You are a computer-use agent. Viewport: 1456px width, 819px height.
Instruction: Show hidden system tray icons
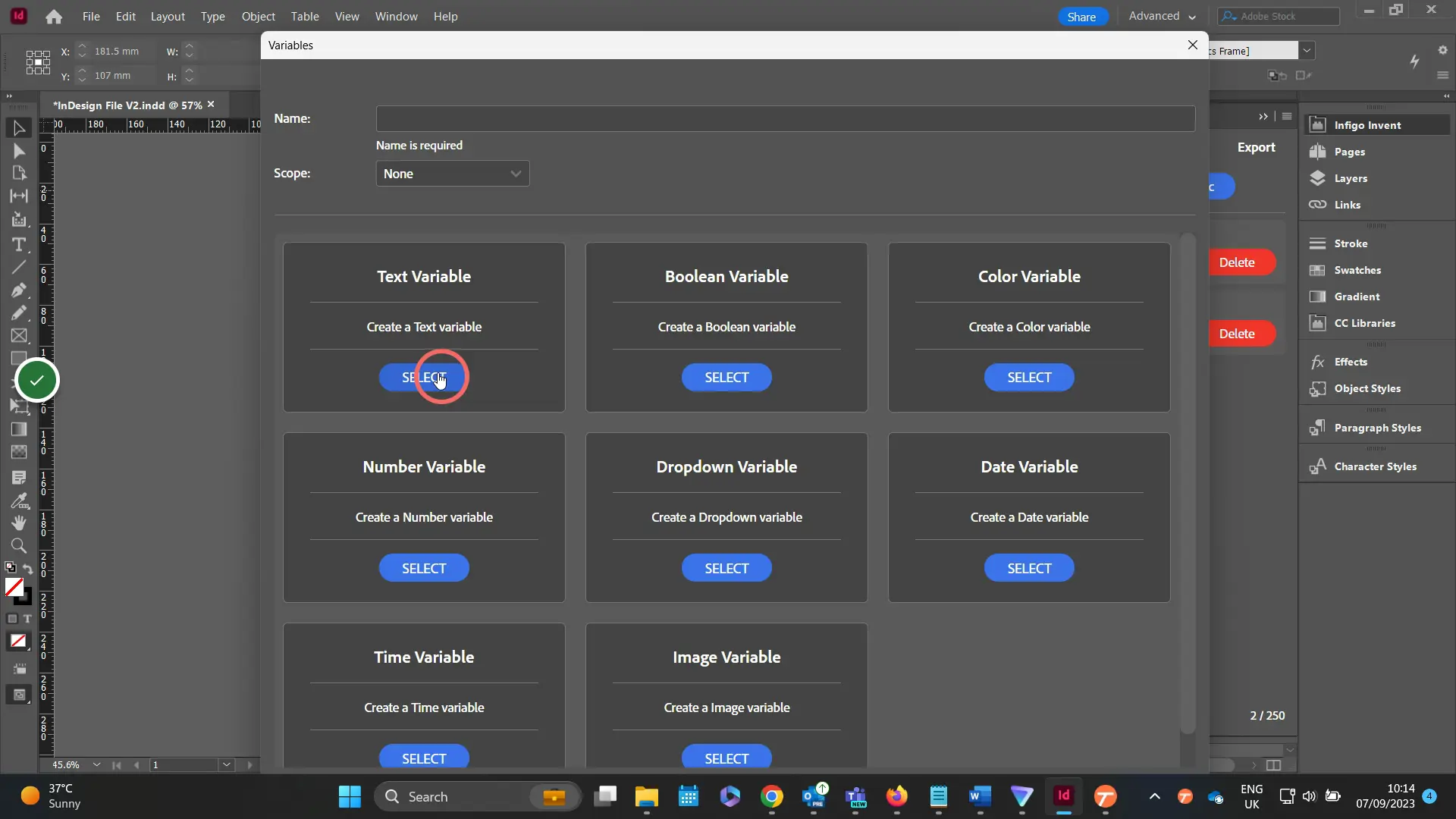[1154, 796]
